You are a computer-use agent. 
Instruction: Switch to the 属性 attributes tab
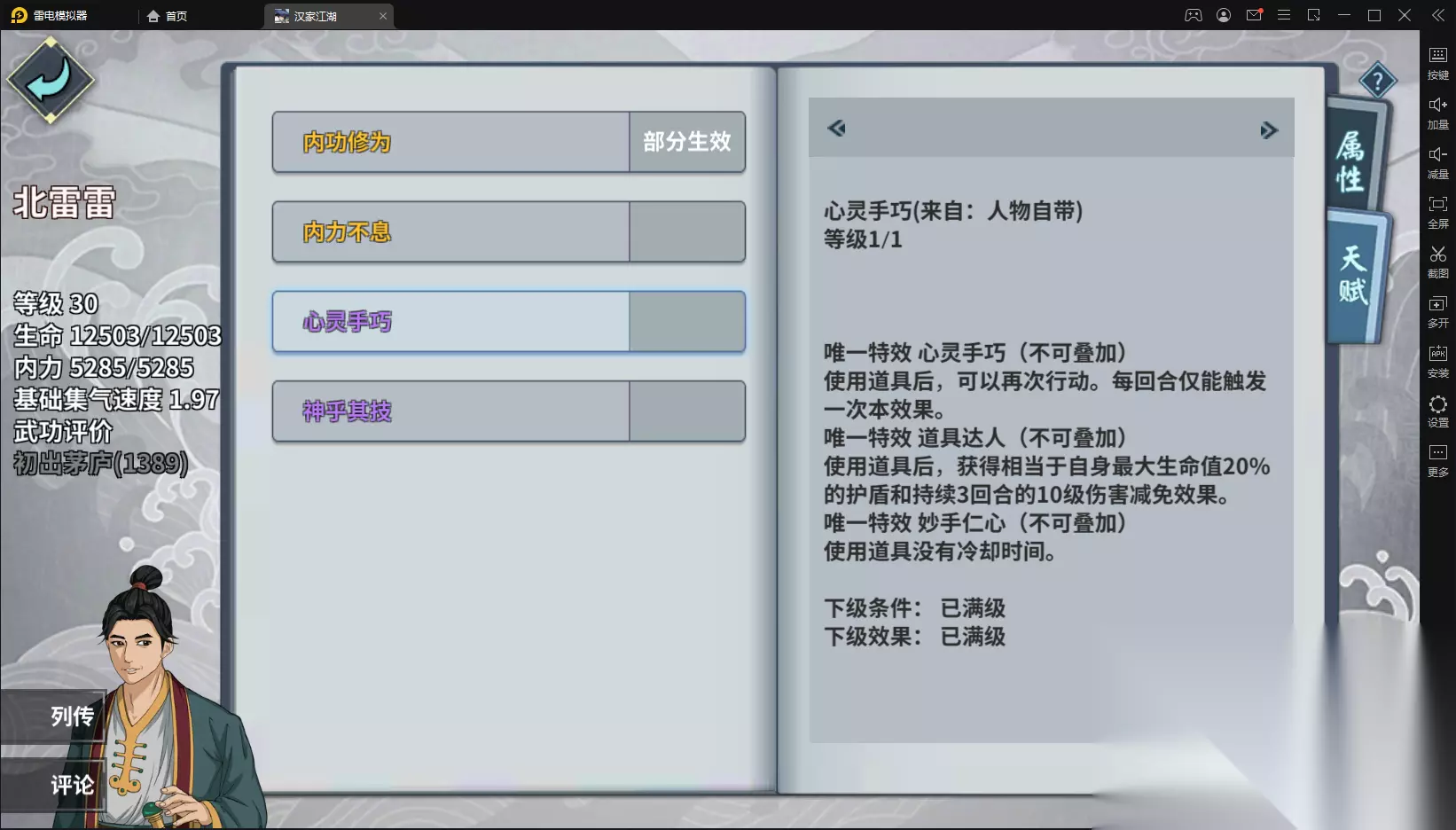click(x=1354, y=157)
